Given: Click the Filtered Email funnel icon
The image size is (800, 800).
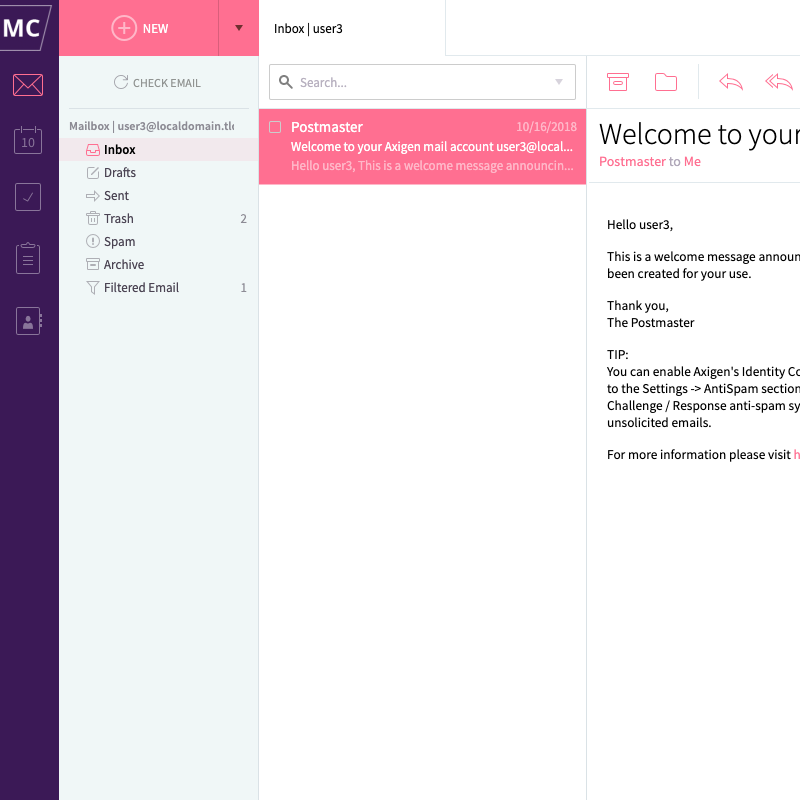Looking at the screenshot, I should 93,288.
